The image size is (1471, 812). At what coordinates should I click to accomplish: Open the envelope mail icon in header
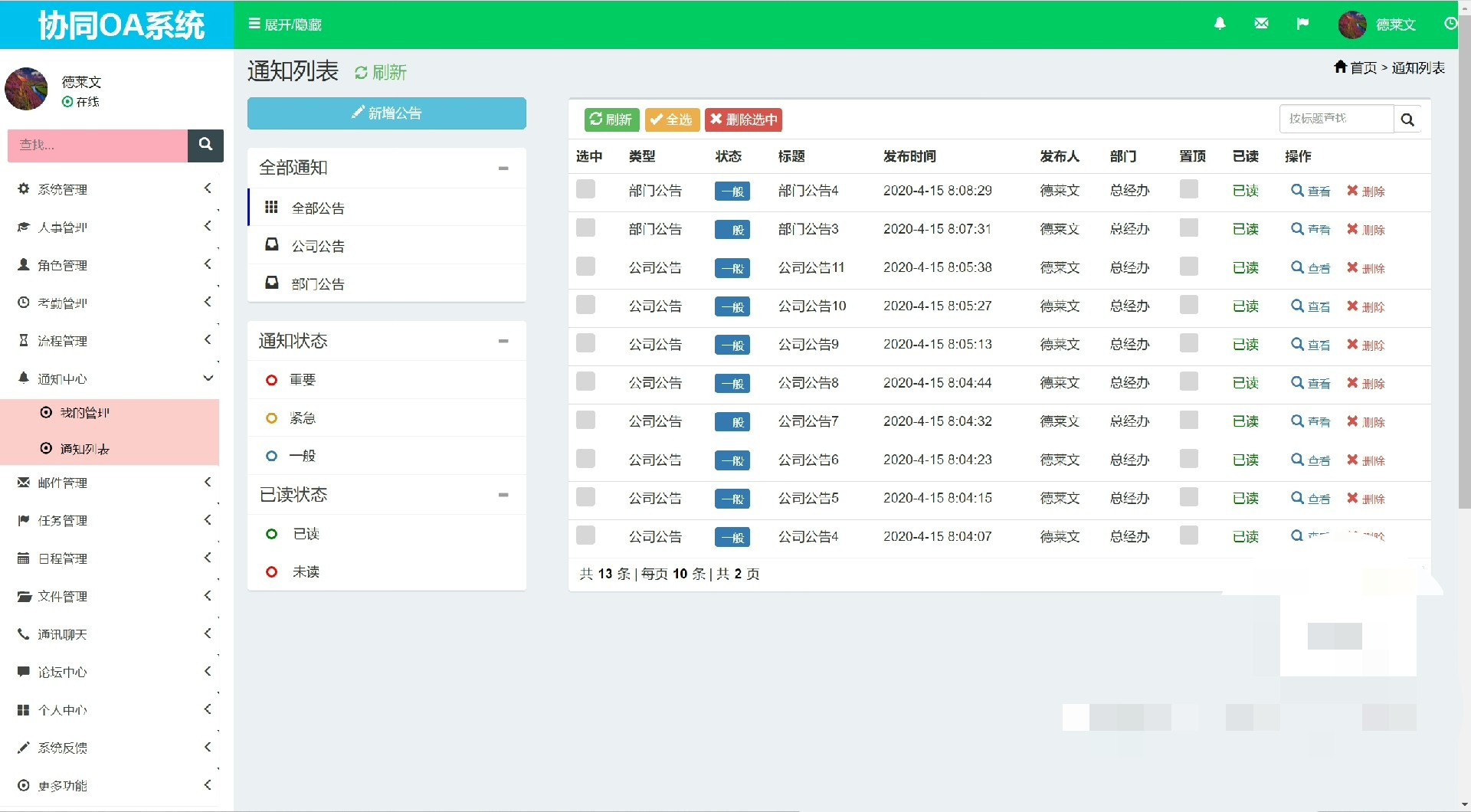click(1261, 24)
